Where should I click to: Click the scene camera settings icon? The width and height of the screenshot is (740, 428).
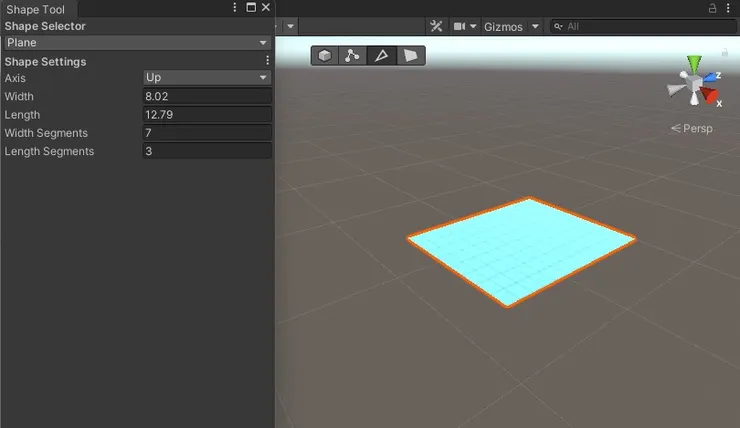point(459,26)
